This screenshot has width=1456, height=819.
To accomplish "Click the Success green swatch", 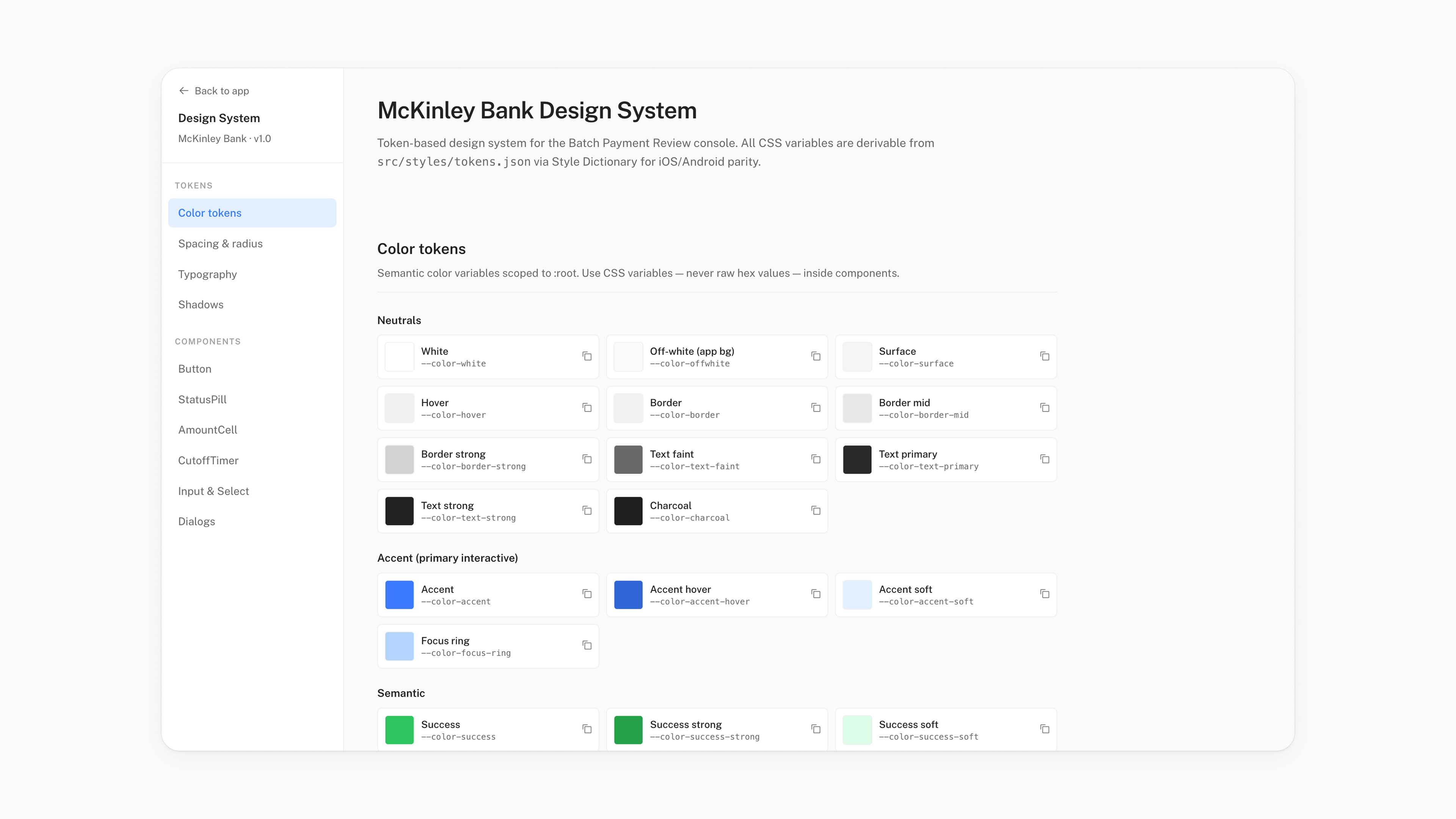I will (x=399, y=730).
